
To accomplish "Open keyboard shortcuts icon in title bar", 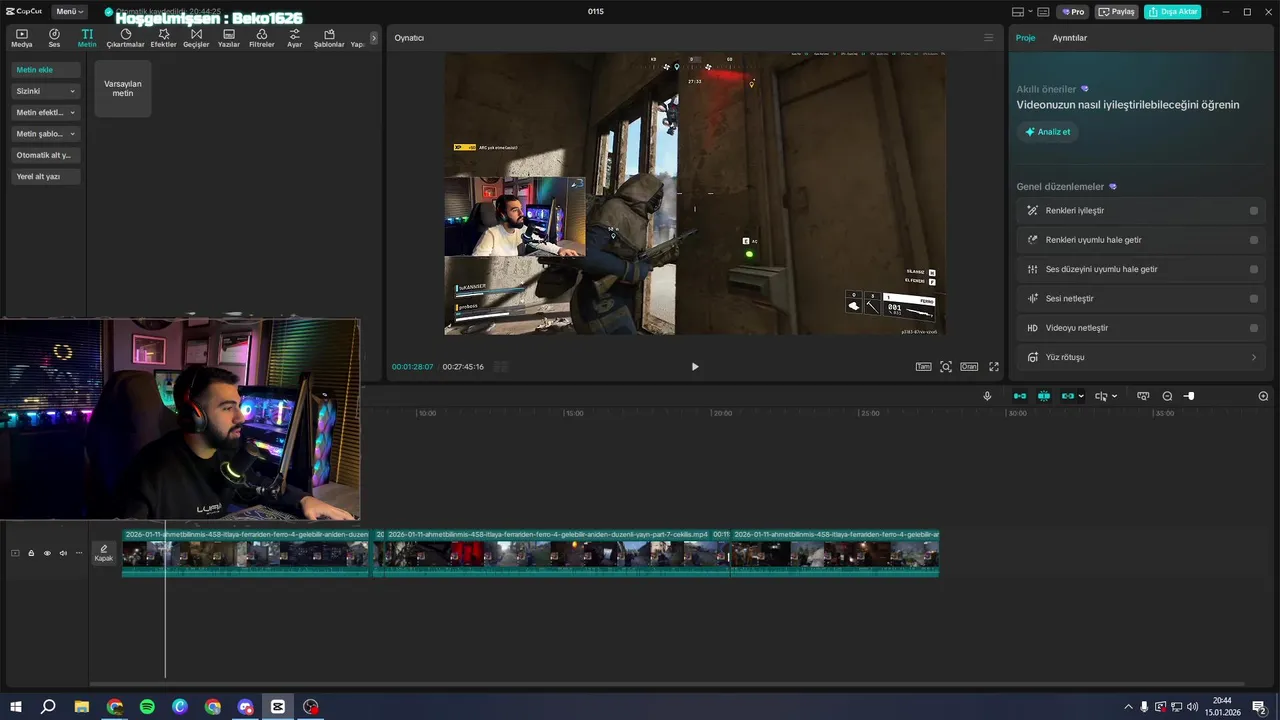I will pos(1043,12).
